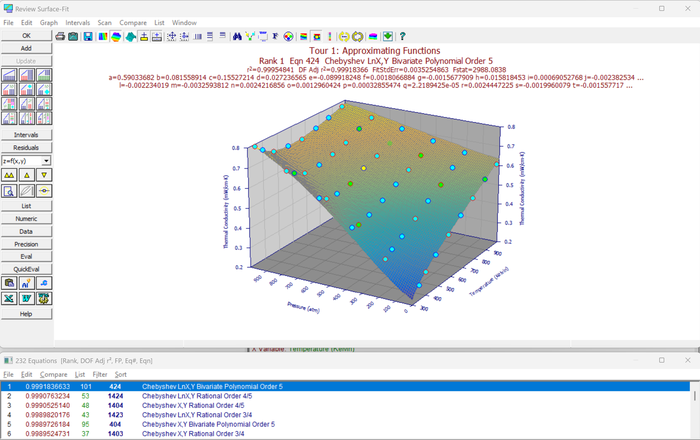
Task: Open the Compare menu in Review Surface-Fit
Action: click(x=133, y=23)
